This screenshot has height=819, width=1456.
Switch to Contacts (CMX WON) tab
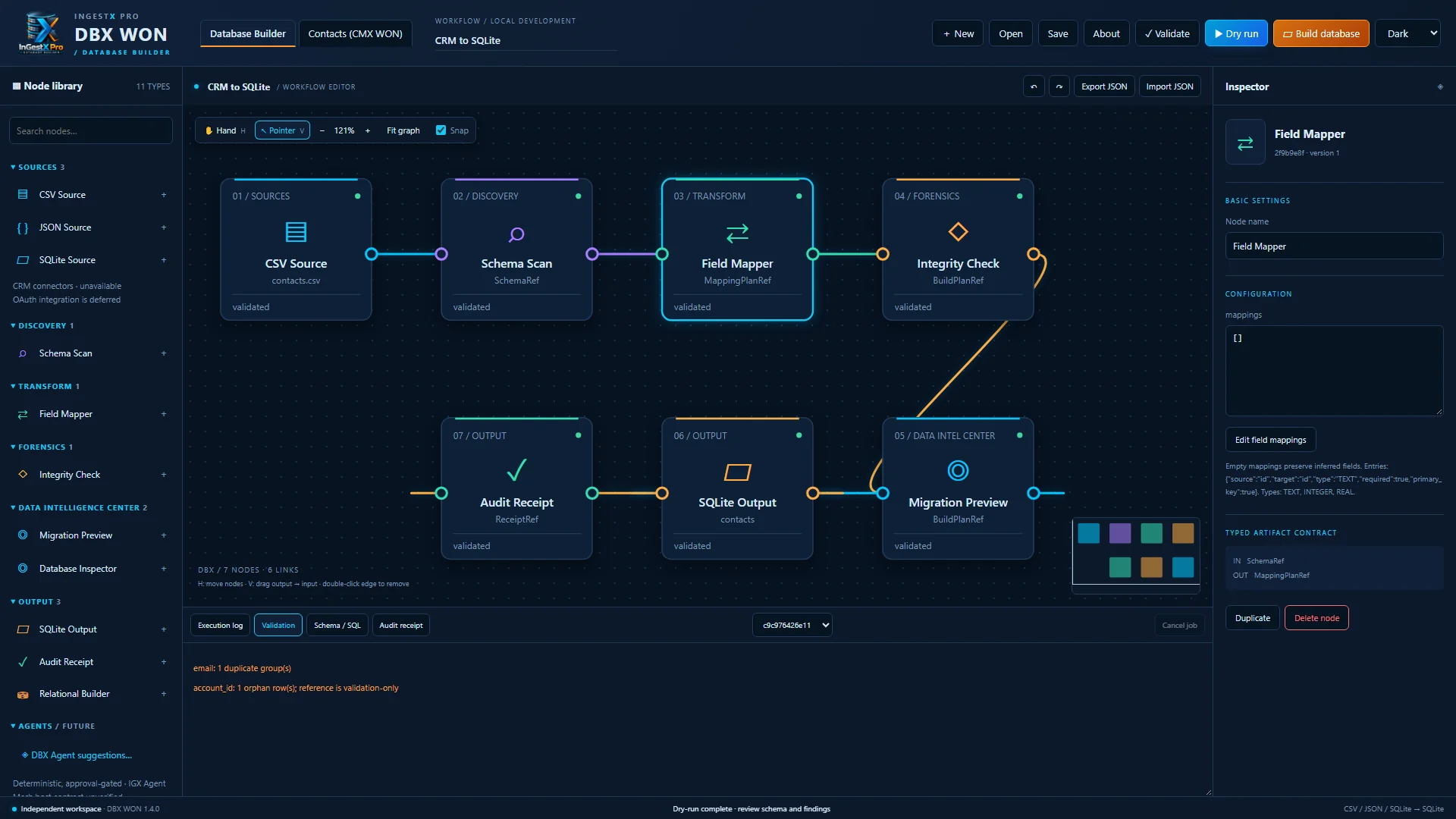355,34
